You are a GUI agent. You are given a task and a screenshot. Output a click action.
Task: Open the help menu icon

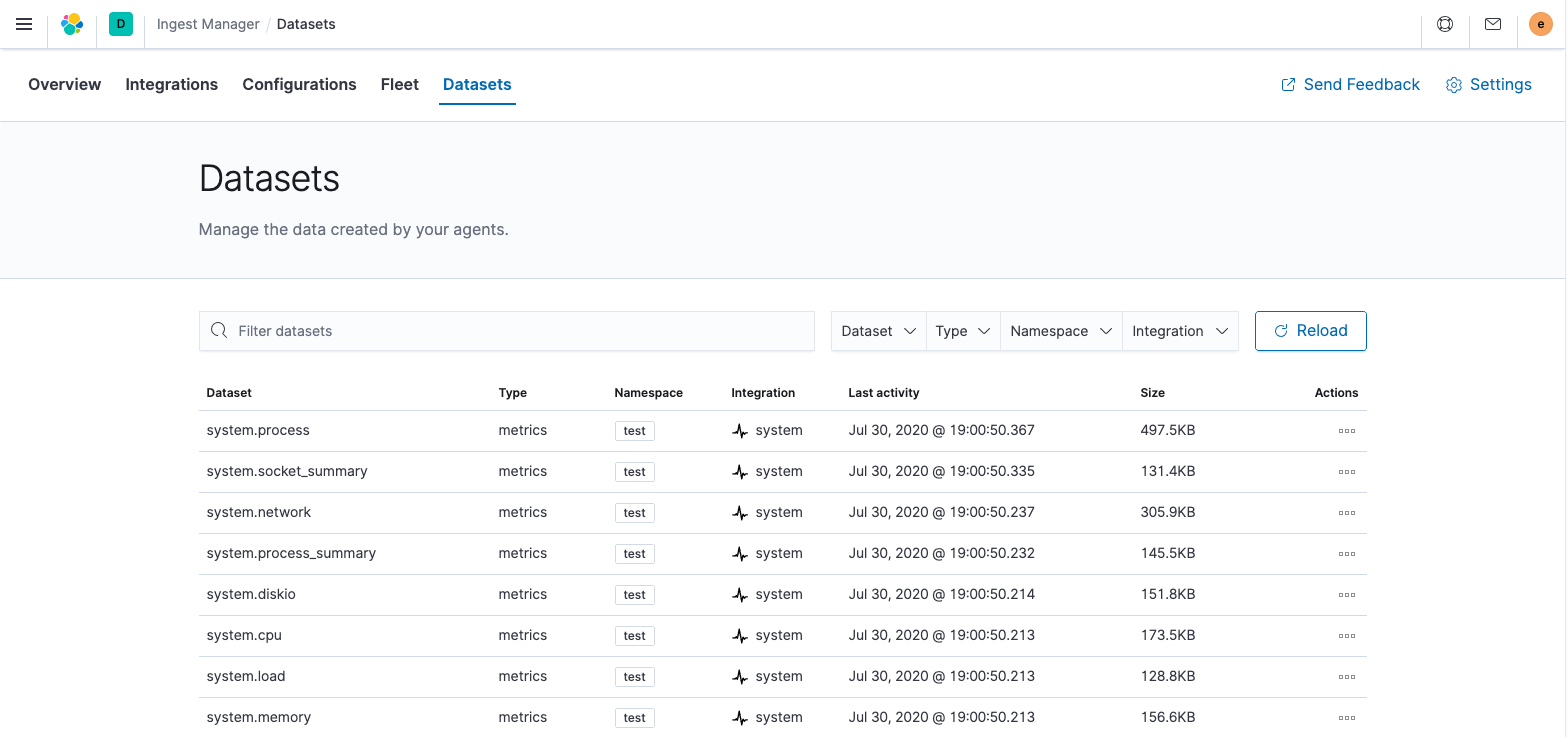pyautogui.click(x=1445, y=24)
